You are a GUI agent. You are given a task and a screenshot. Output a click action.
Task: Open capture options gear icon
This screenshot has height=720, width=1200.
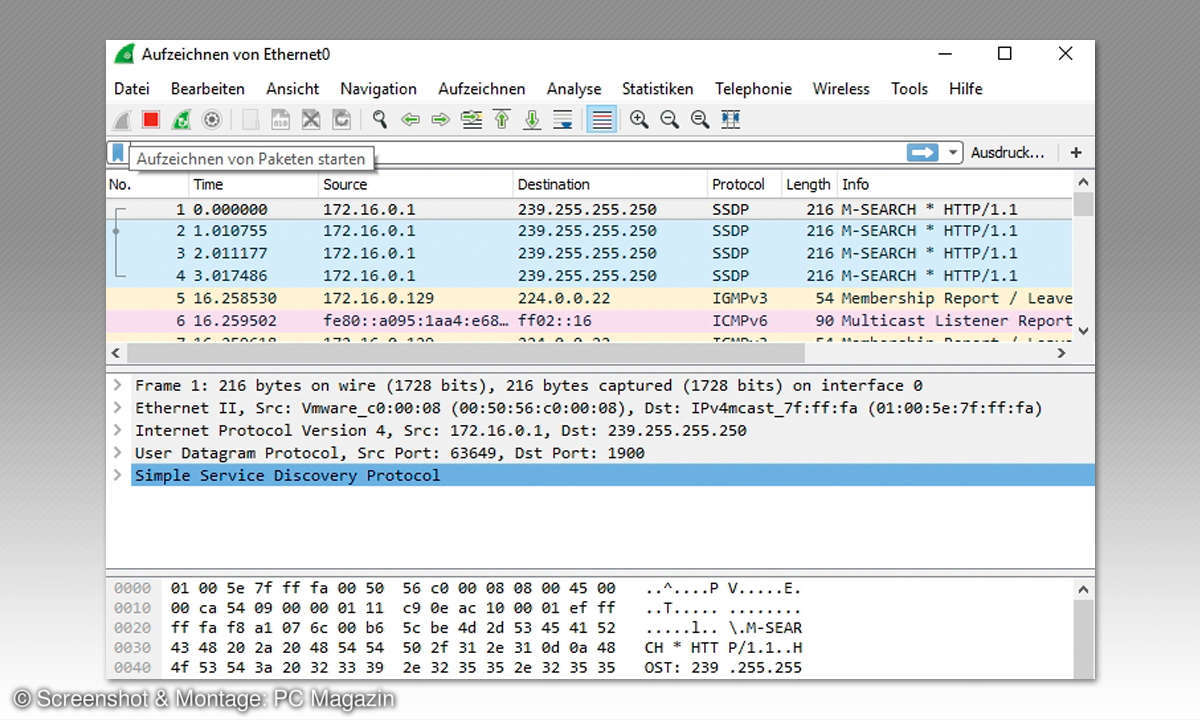coord(211,120)
